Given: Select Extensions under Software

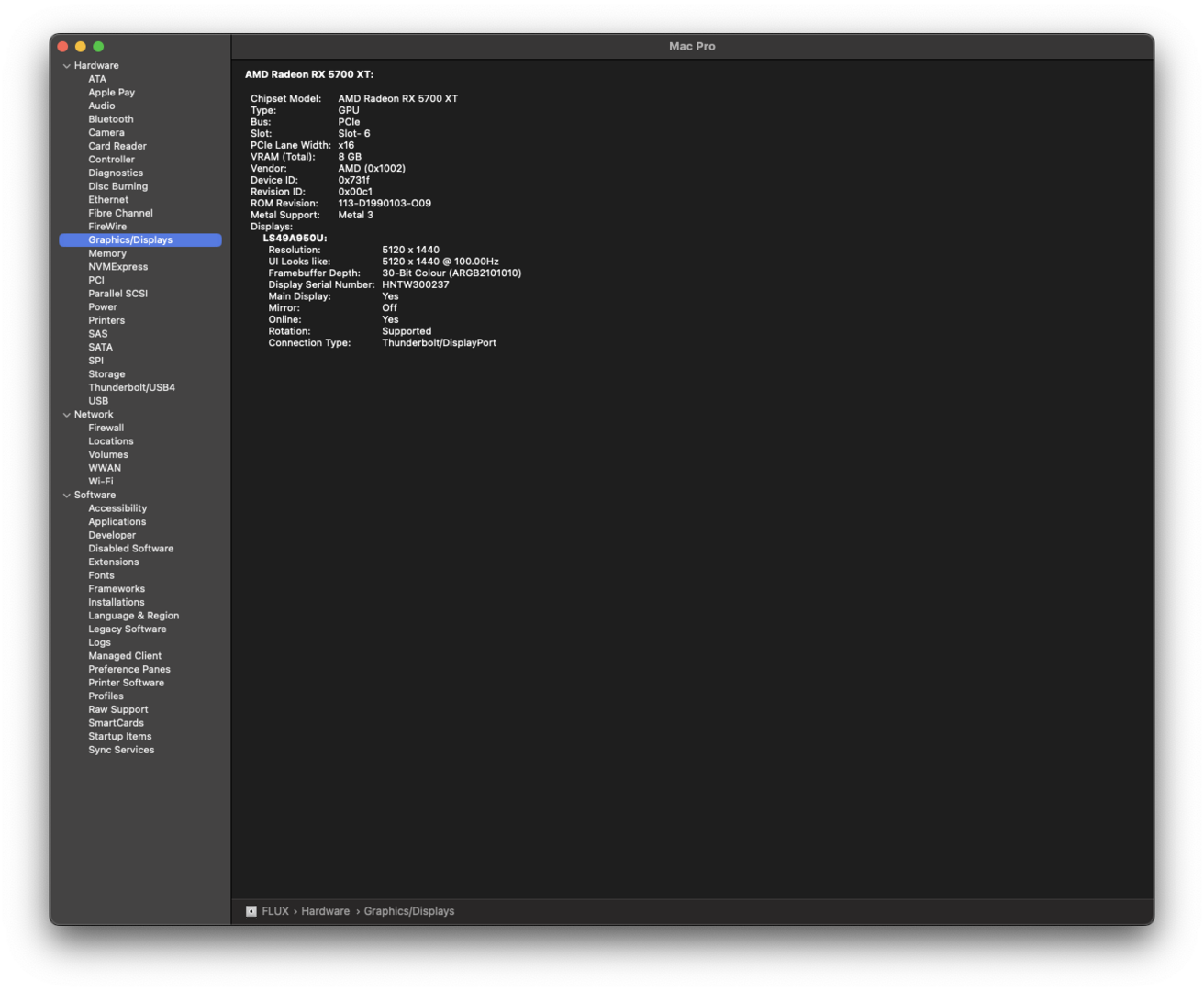Looking at the screenshot, I should (114, 562).
